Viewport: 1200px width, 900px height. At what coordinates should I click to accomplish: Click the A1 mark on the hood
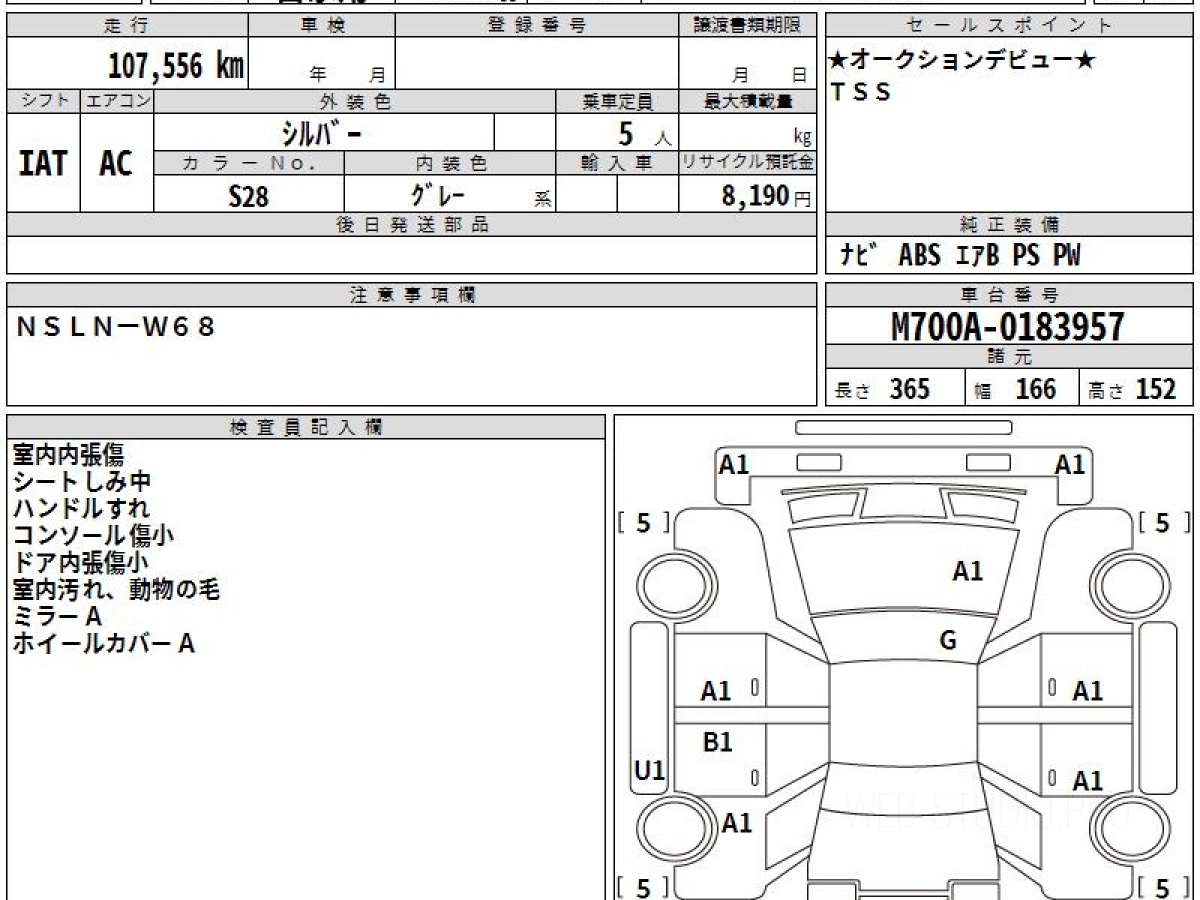[x=967, y=572]
